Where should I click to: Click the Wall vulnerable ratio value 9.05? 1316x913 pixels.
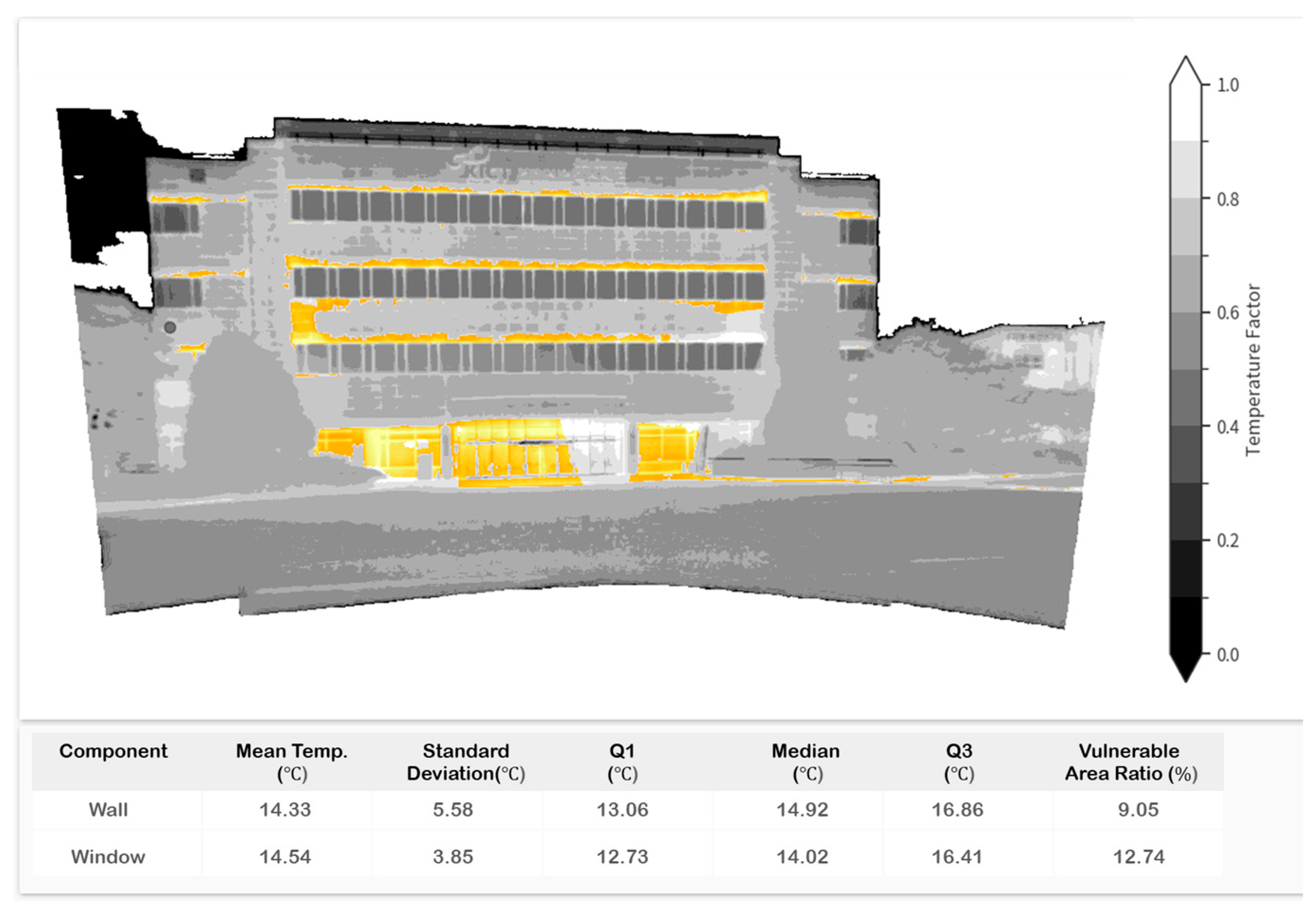[x=1138, y=810]
